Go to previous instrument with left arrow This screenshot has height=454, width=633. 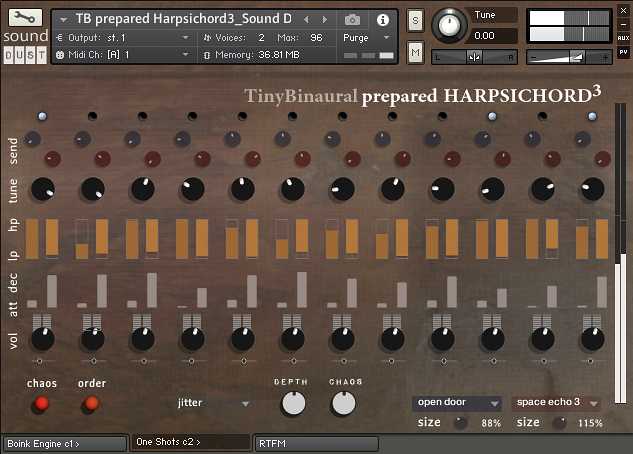[x=307, y=19]
